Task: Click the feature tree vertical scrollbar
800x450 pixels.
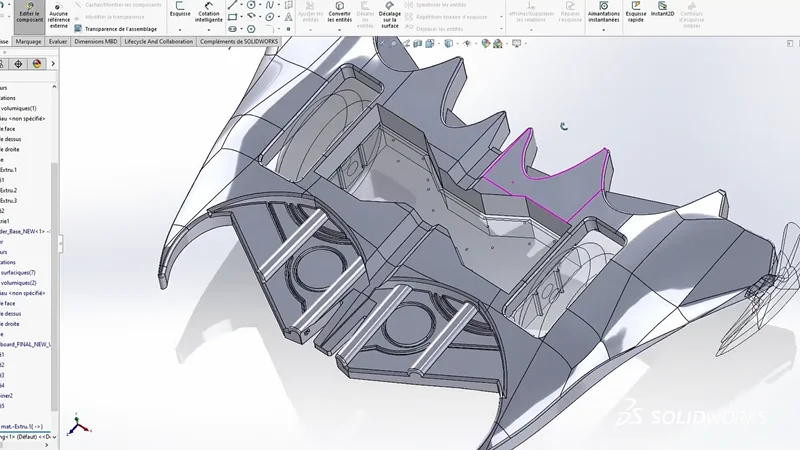Action: (54, 286)
